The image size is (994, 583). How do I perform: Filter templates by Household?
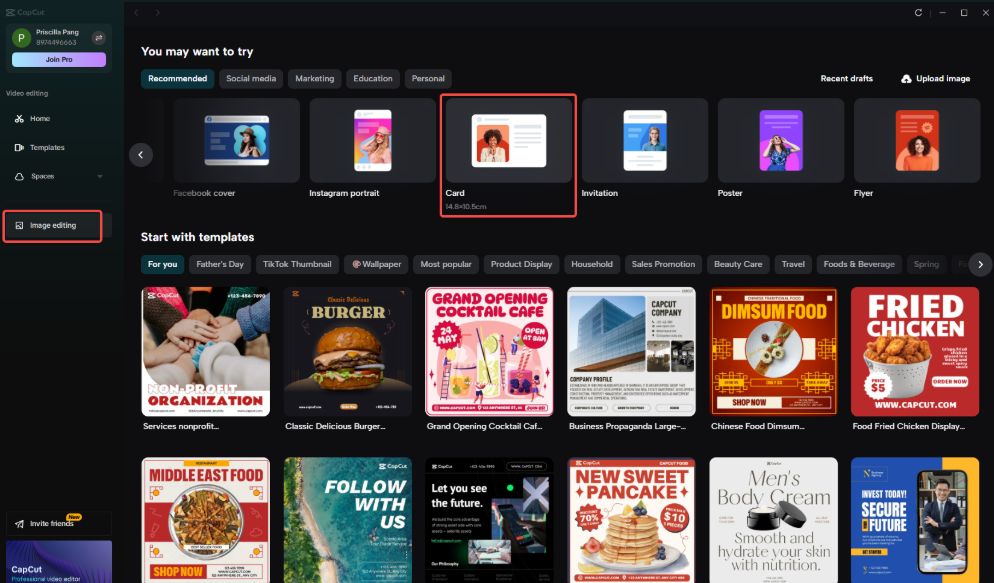tap(592, 264)
